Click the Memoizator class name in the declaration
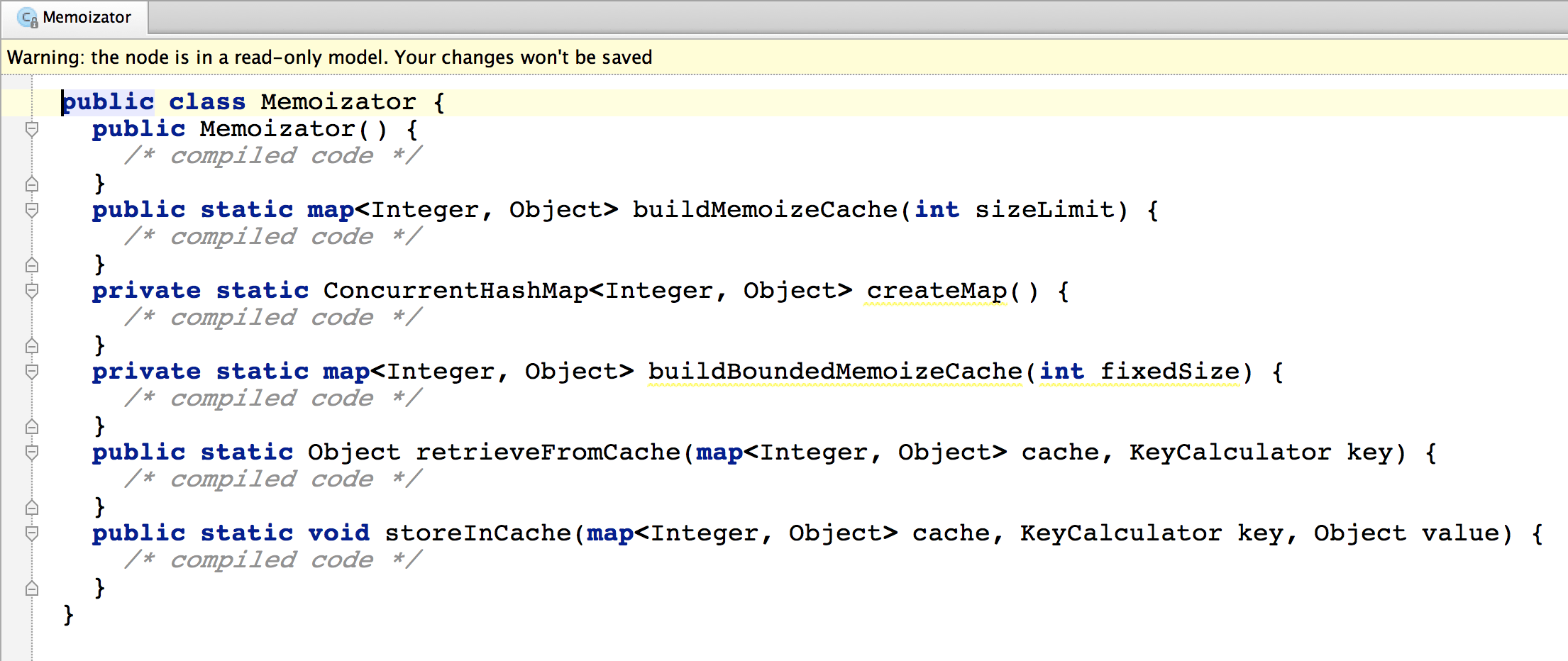The width and height of the screenshot is (1568, 661). tap(338, 102)
